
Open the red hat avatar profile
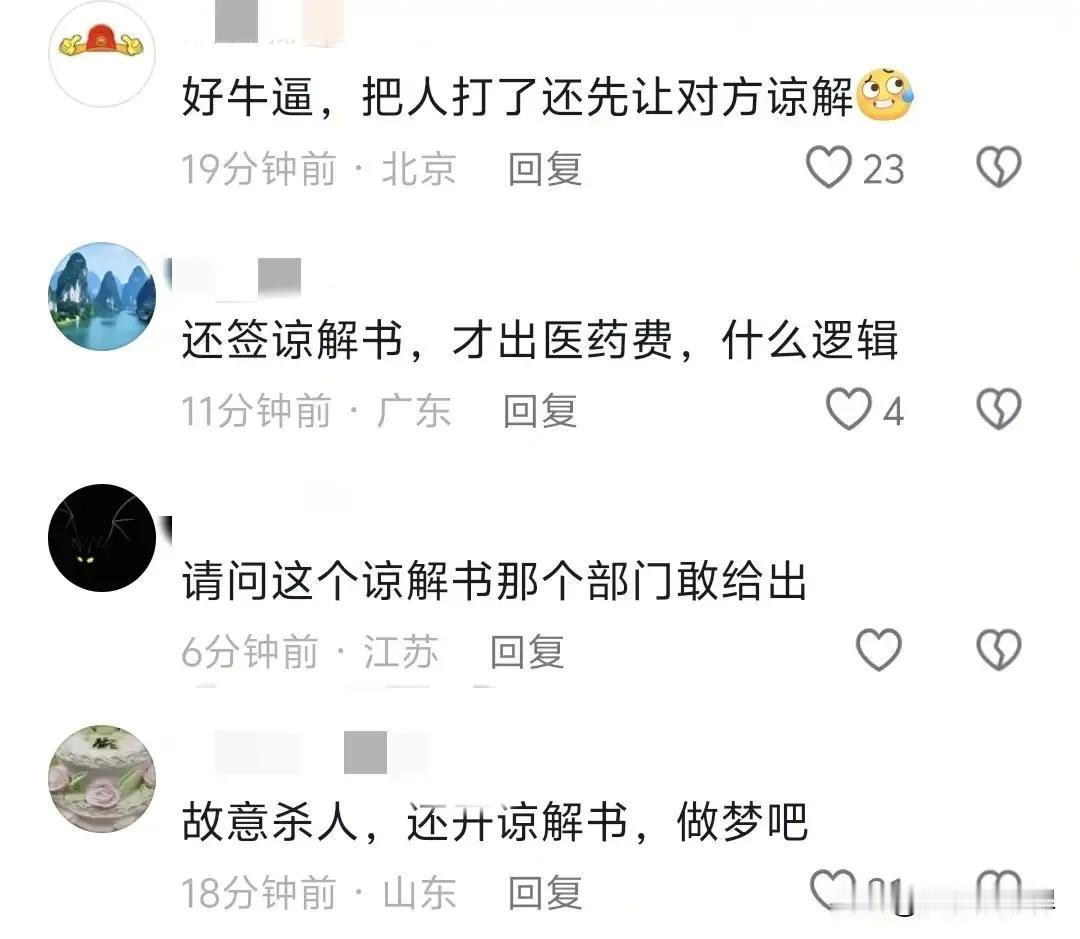pyautogui.click(x=102, y=54)
